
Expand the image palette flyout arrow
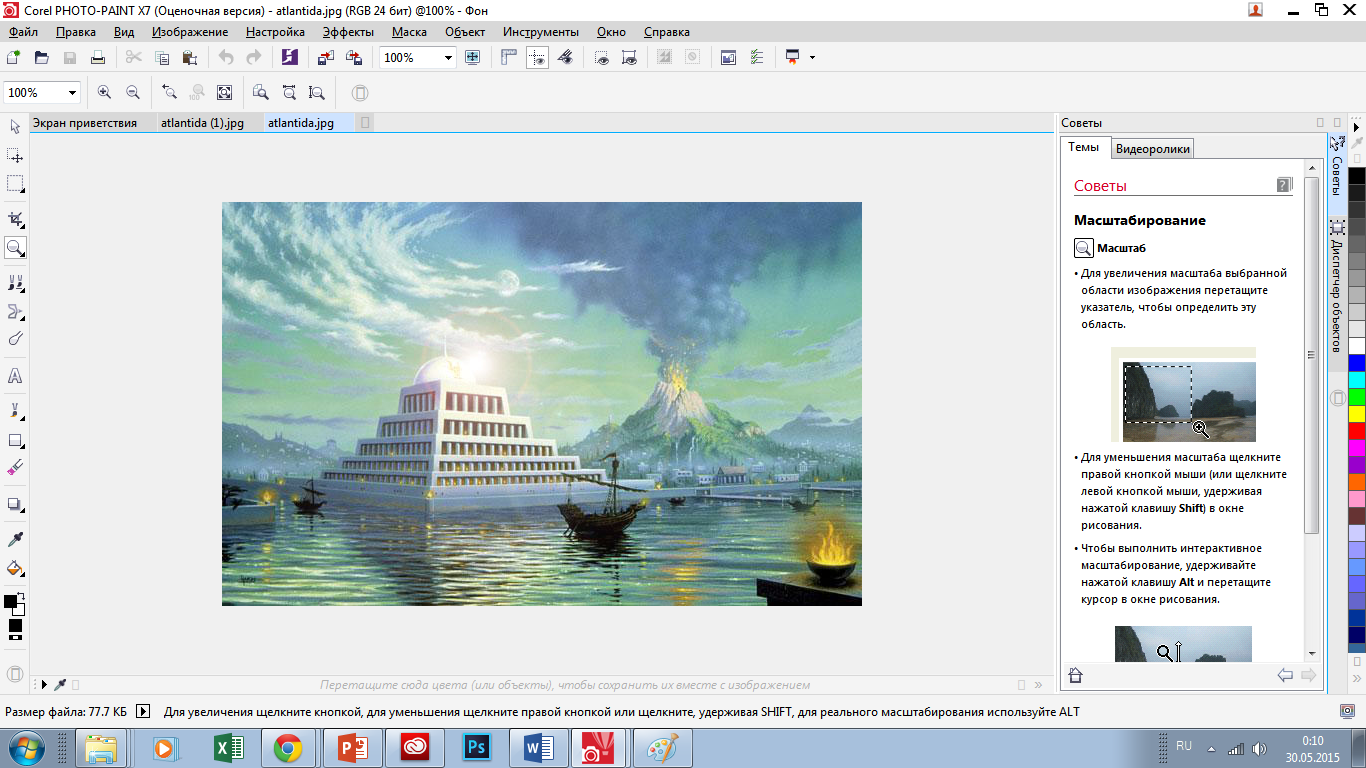(x=43, y=685)
